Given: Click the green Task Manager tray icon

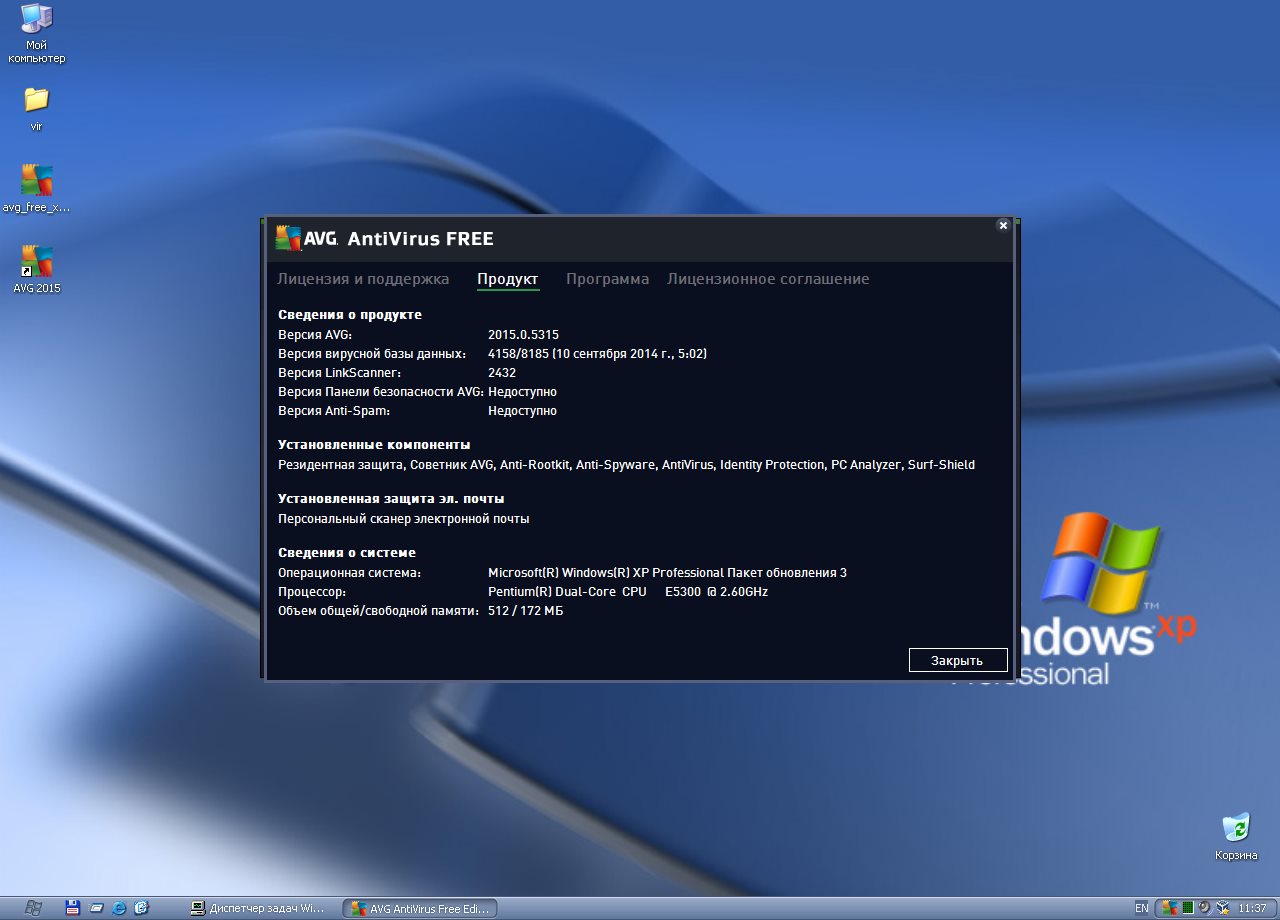Looking at the screenshot, I should click(x=1187, y=908).
